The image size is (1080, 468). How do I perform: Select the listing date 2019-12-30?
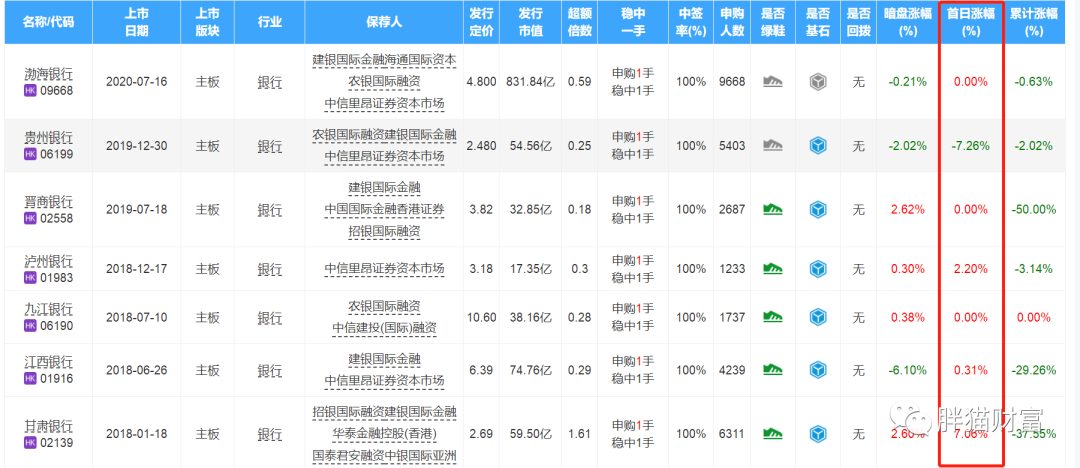(x=136, y=146)
